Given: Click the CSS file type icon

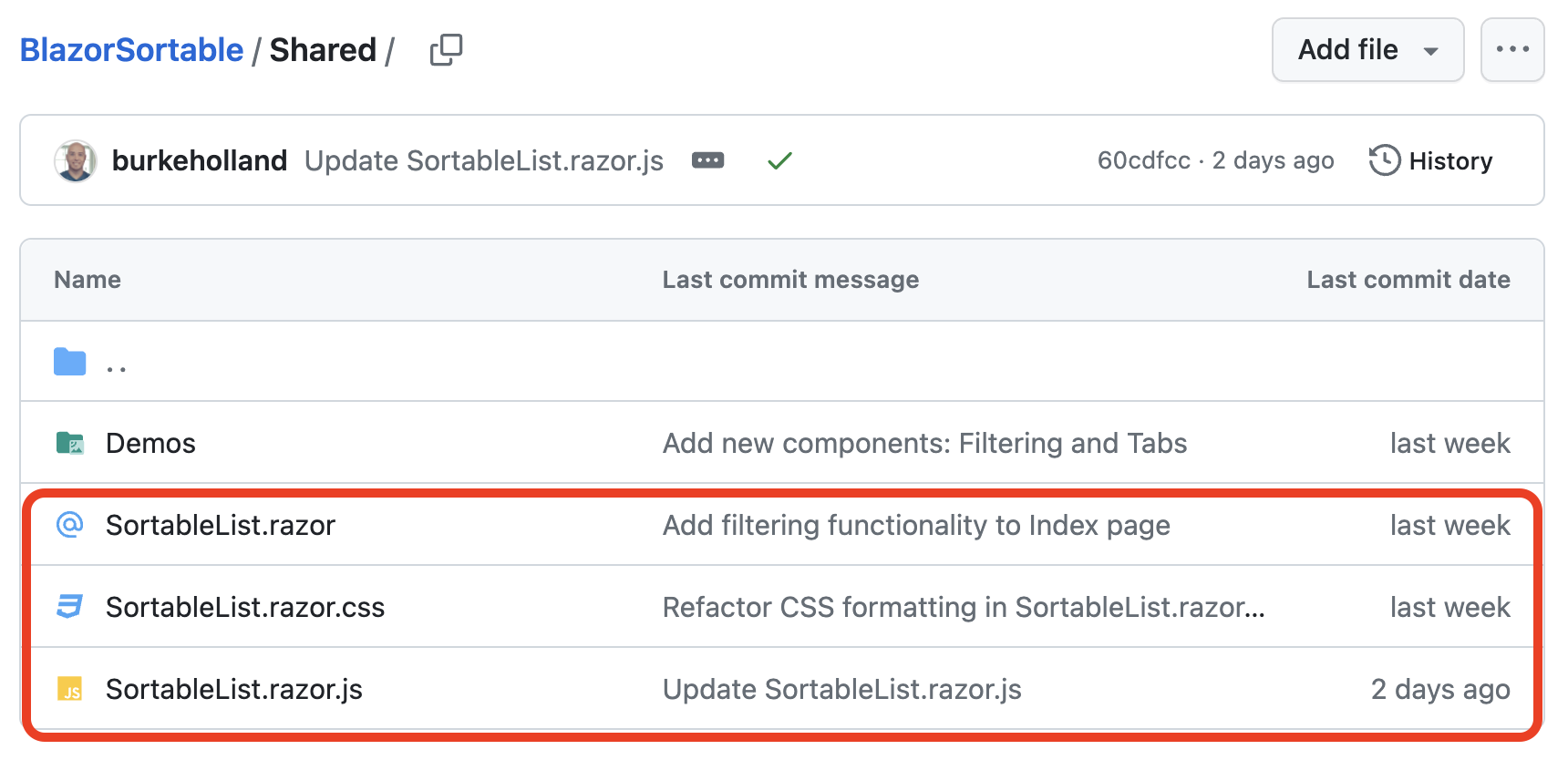Looking at the screenshot, I should click(x=70, y=607).
